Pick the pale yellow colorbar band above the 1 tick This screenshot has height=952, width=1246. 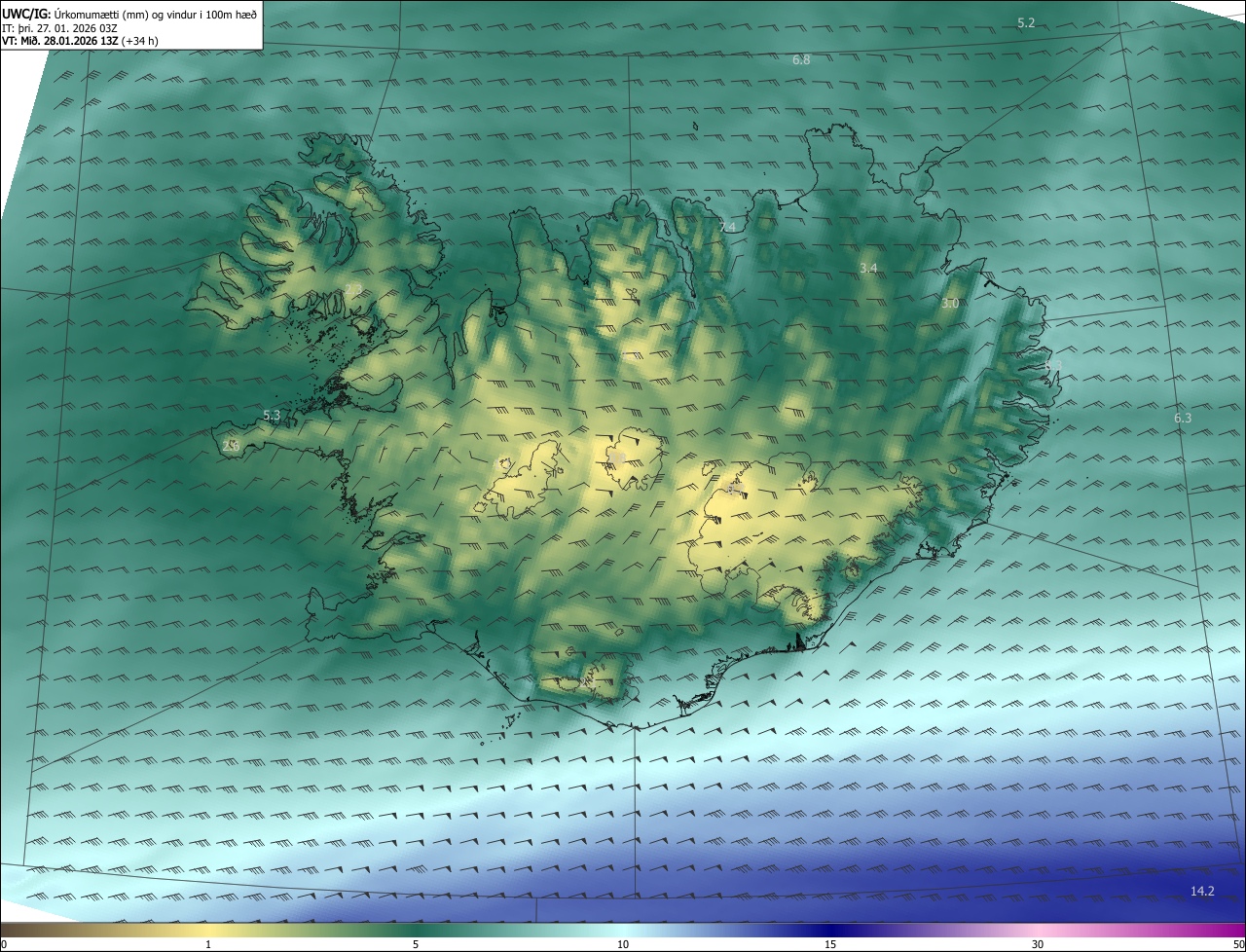pos(208,930)
